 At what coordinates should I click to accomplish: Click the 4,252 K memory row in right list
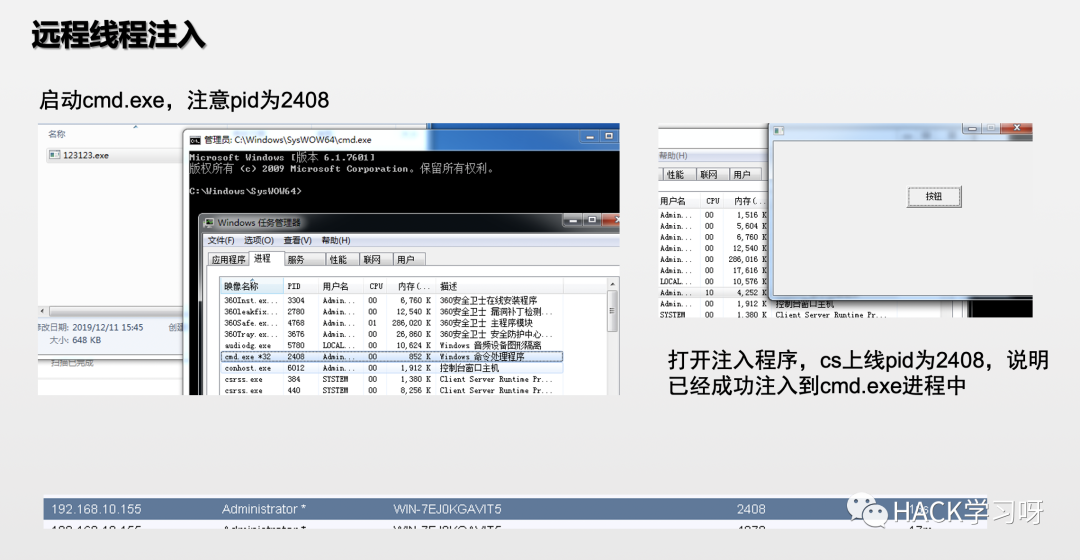tap(714, 293)
